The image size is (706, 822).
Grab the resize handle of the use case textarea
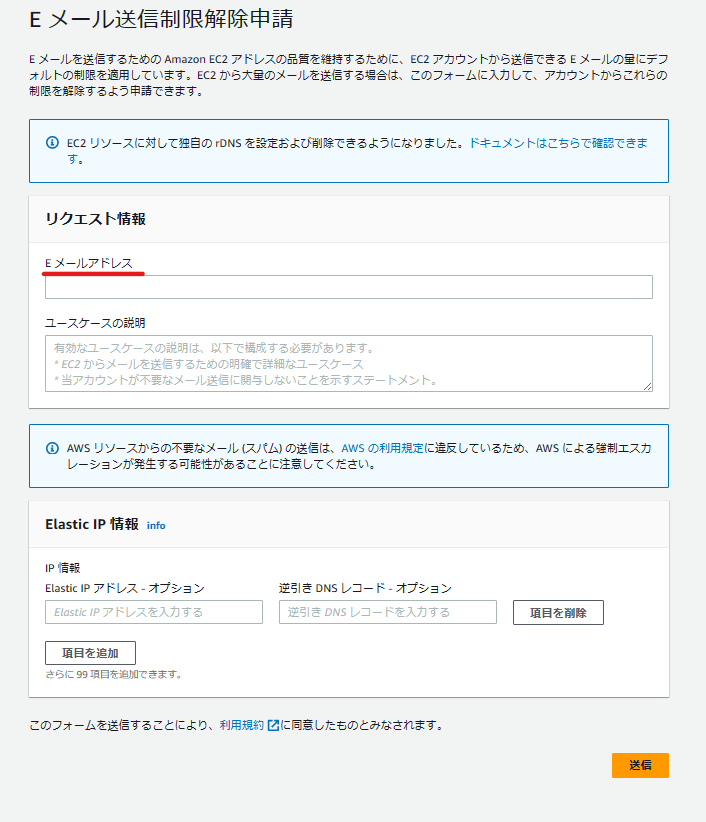click(x=648, y=387)
